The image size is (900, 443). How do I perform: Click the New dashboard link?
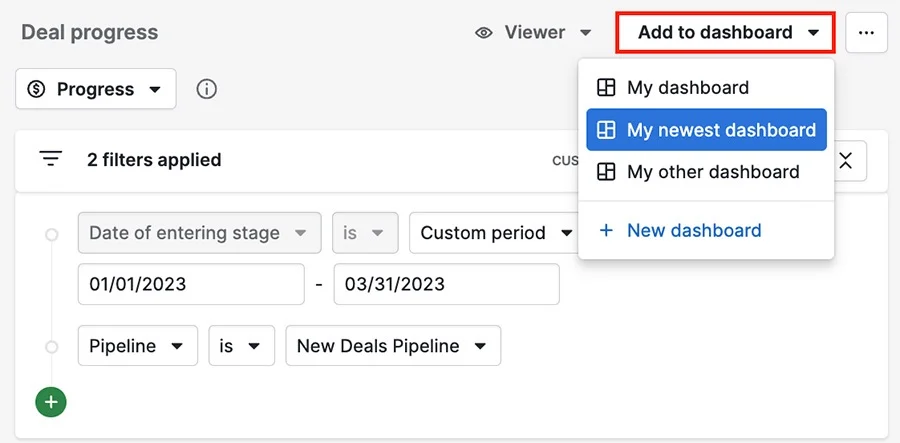pyautogui.click(x=693, y=231)
